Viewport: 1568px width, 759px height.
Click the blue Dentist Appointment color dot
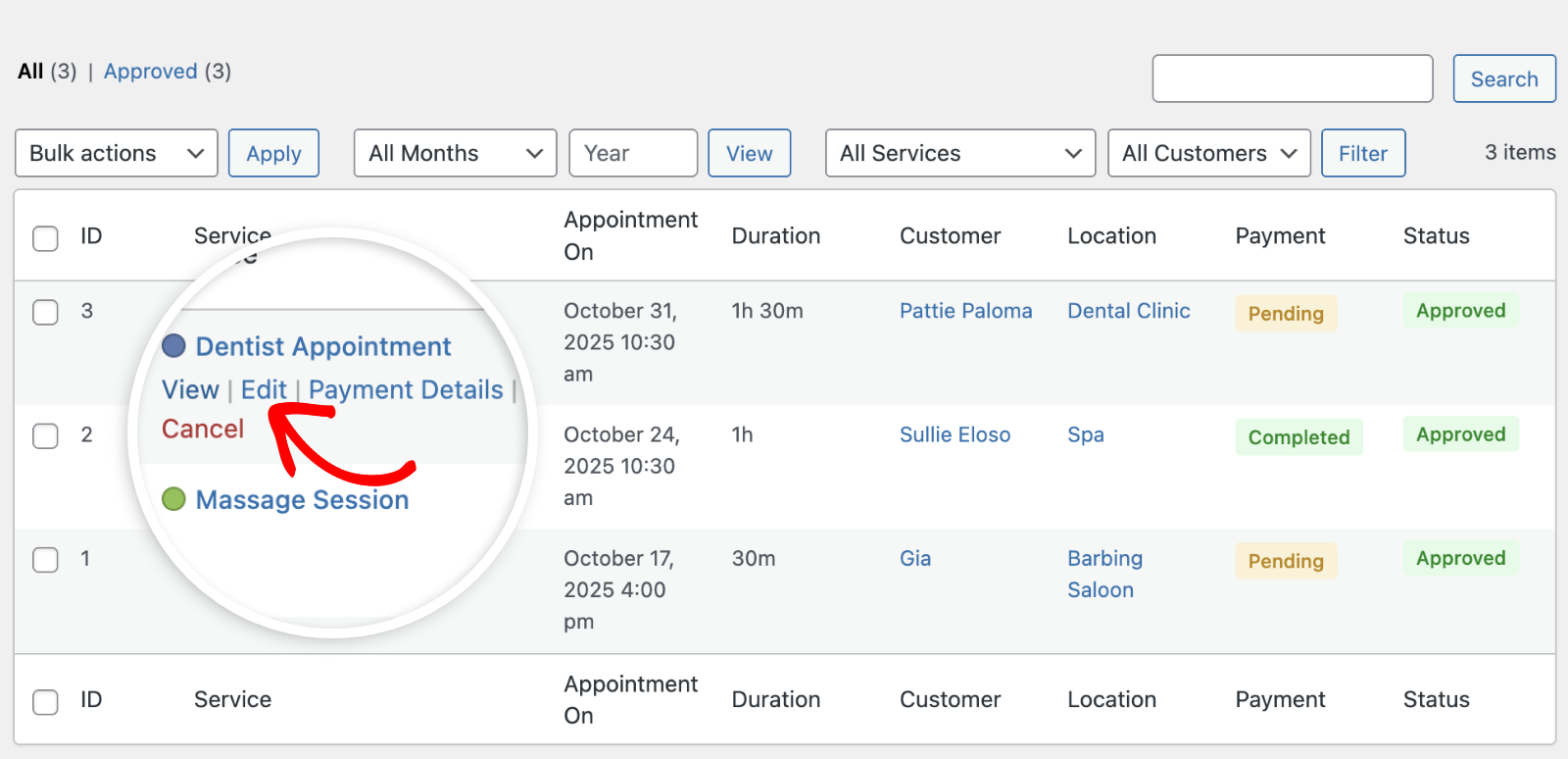coord(173,345)
